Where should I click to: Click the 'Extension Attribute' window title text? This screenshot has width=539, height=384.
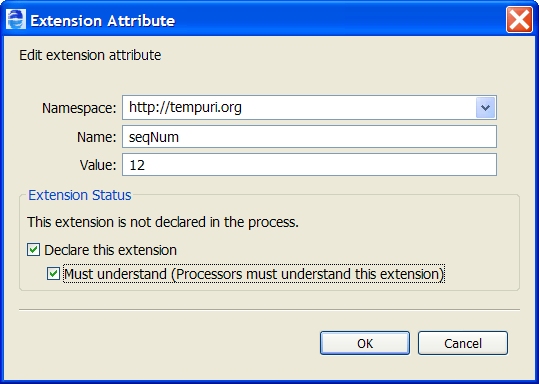click(103, 21)
